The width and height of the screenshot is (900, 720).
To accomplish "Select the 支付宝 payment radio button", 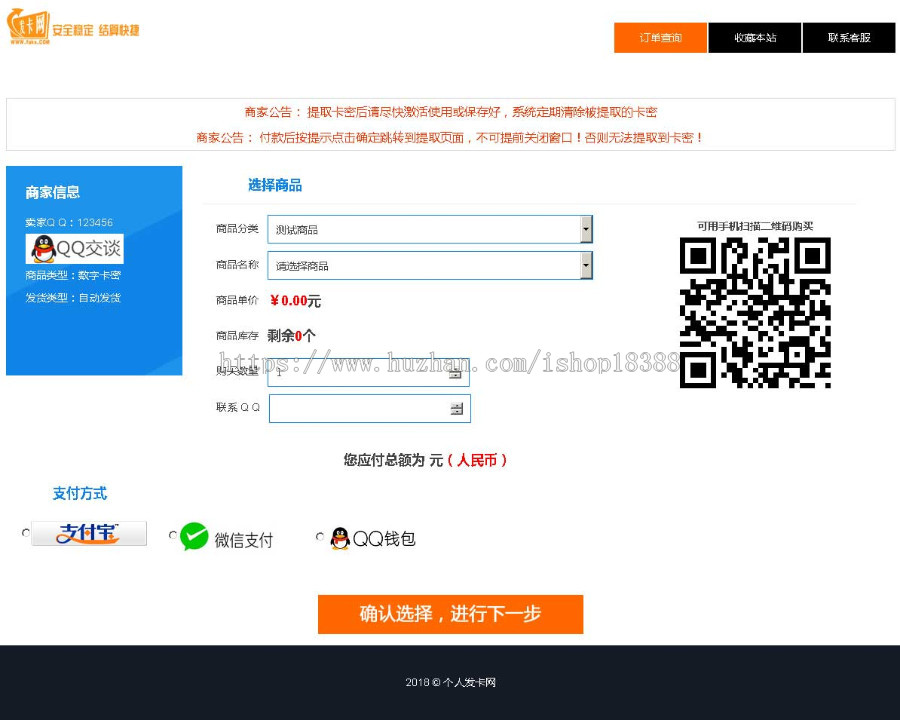I will 26,533.
